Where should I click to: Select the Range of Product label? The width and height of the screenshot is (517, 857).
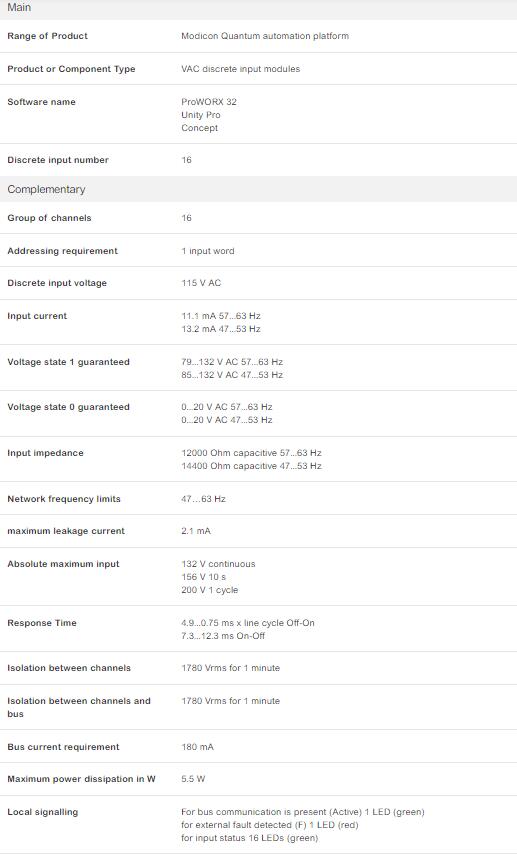48,36
